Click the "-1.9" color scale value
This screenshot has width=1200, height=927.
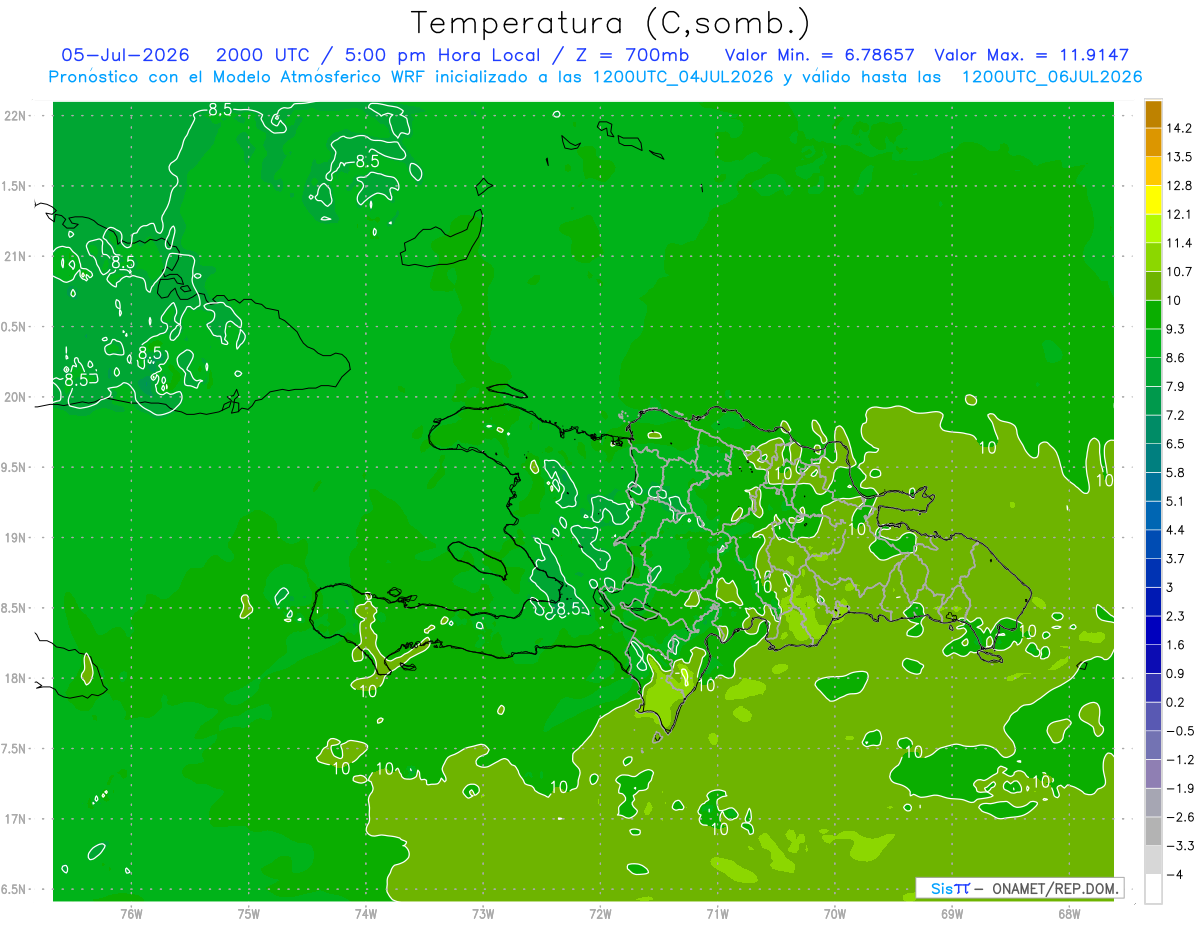(x=1179, y=789)
